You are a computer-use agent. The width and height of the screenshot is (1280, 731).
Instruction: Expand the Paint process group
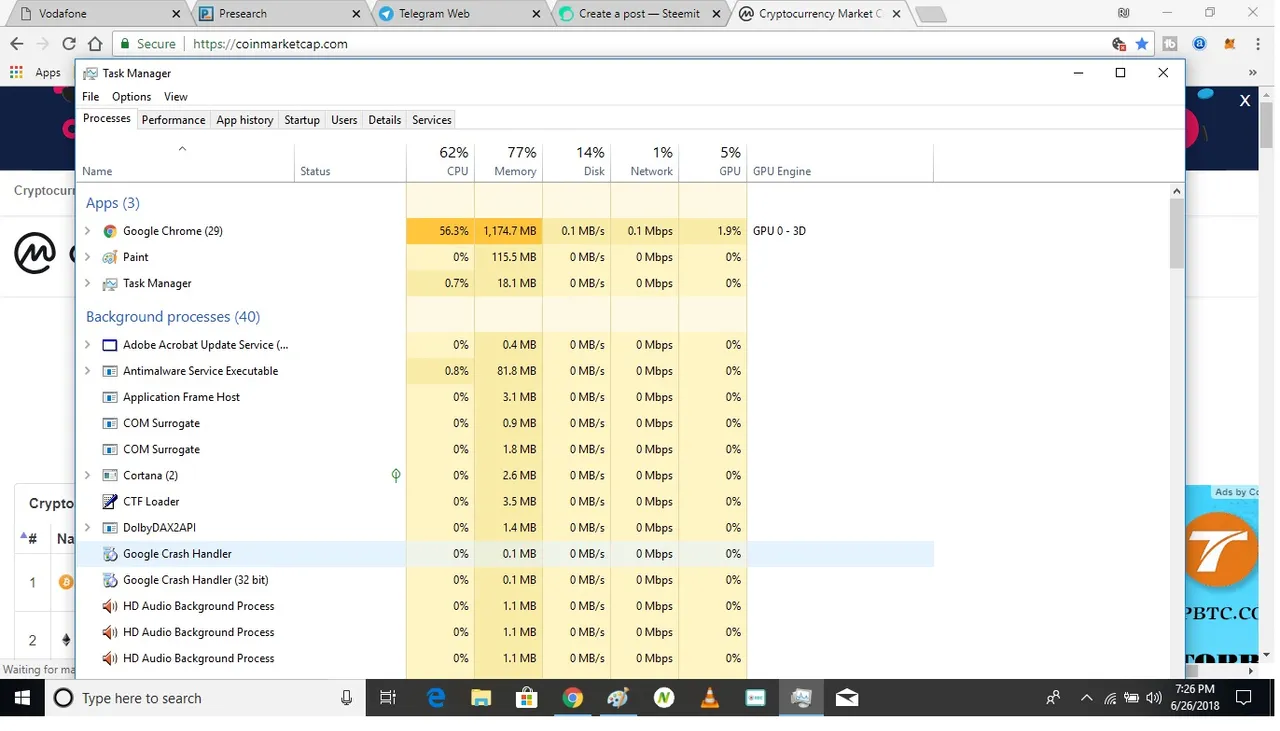point(87,257)
